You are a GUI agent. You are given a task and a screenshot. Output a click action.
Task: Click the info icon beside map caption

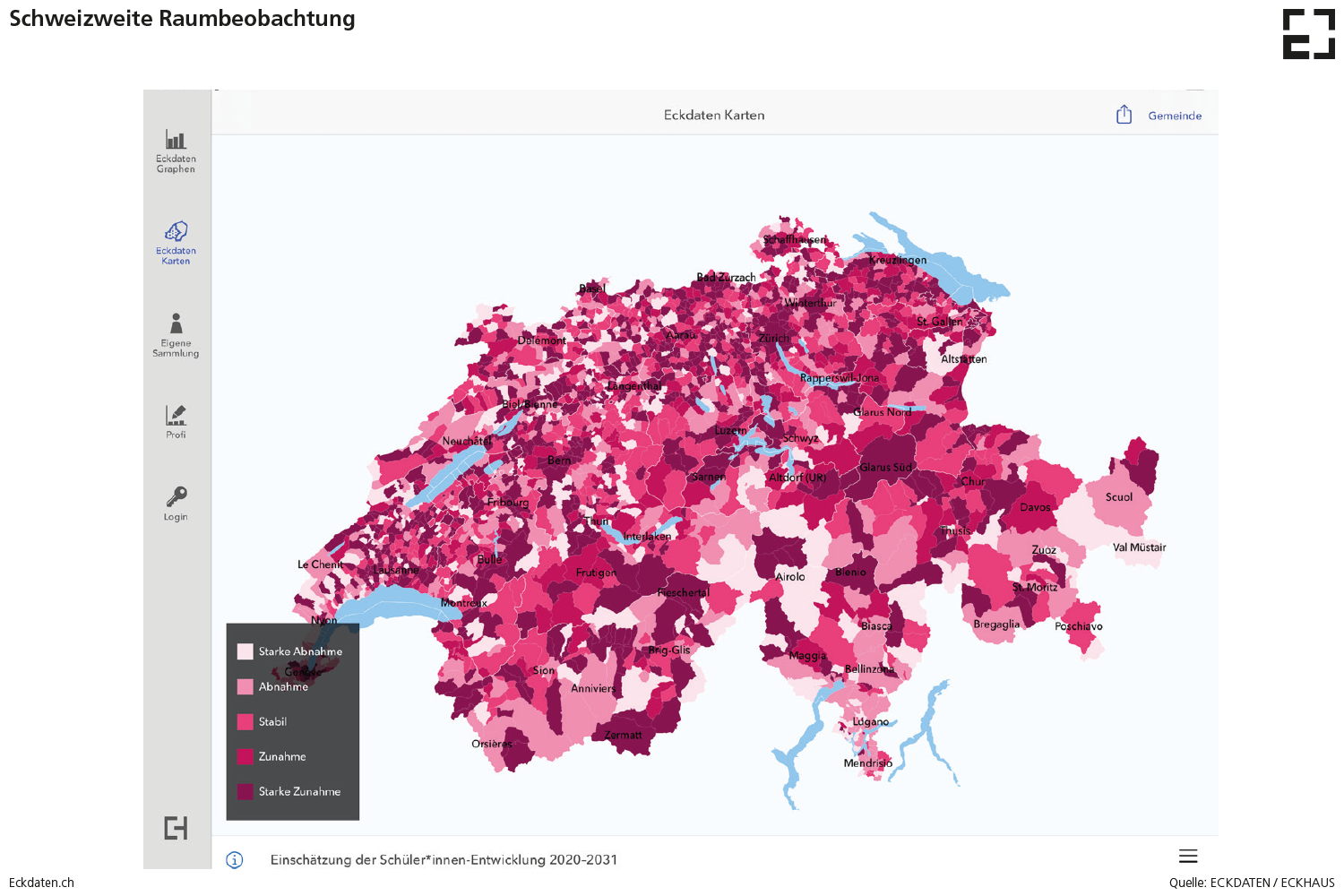coord(235,860)
